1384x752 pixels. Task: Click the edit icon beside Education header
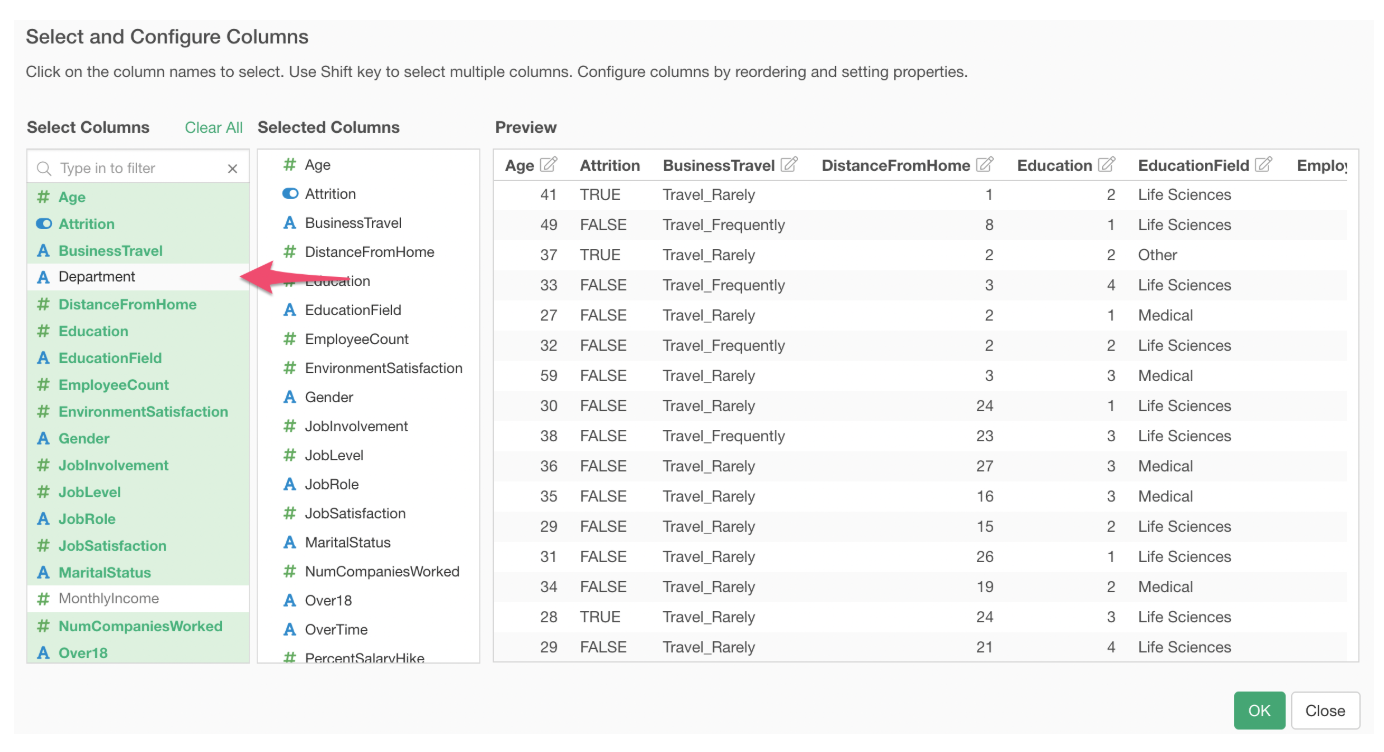pyautogui.click(x=1106, y=165)
